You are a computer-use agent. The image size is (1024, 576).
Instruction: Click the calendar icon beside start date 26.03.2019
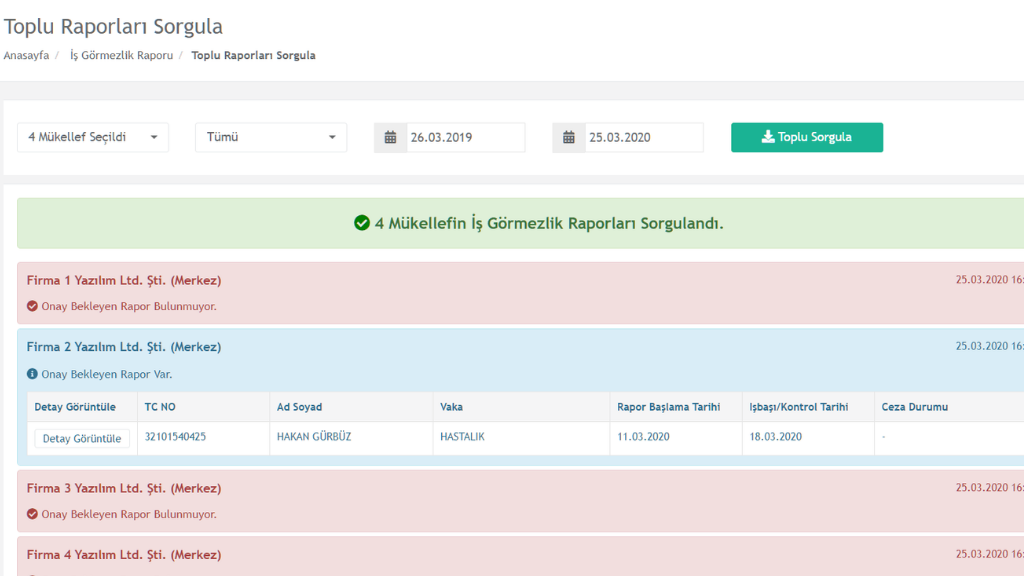tap(390, 138)
